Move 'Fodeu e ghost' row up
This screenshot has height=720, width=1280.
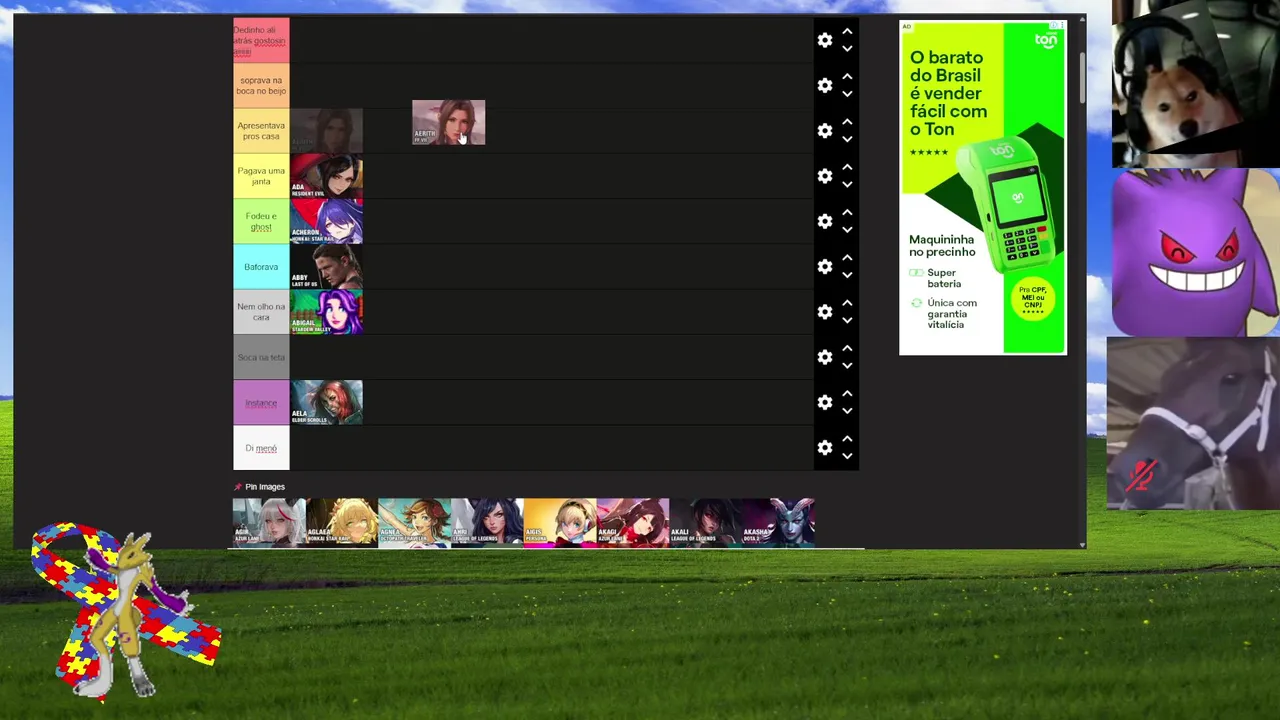point(847,212)
